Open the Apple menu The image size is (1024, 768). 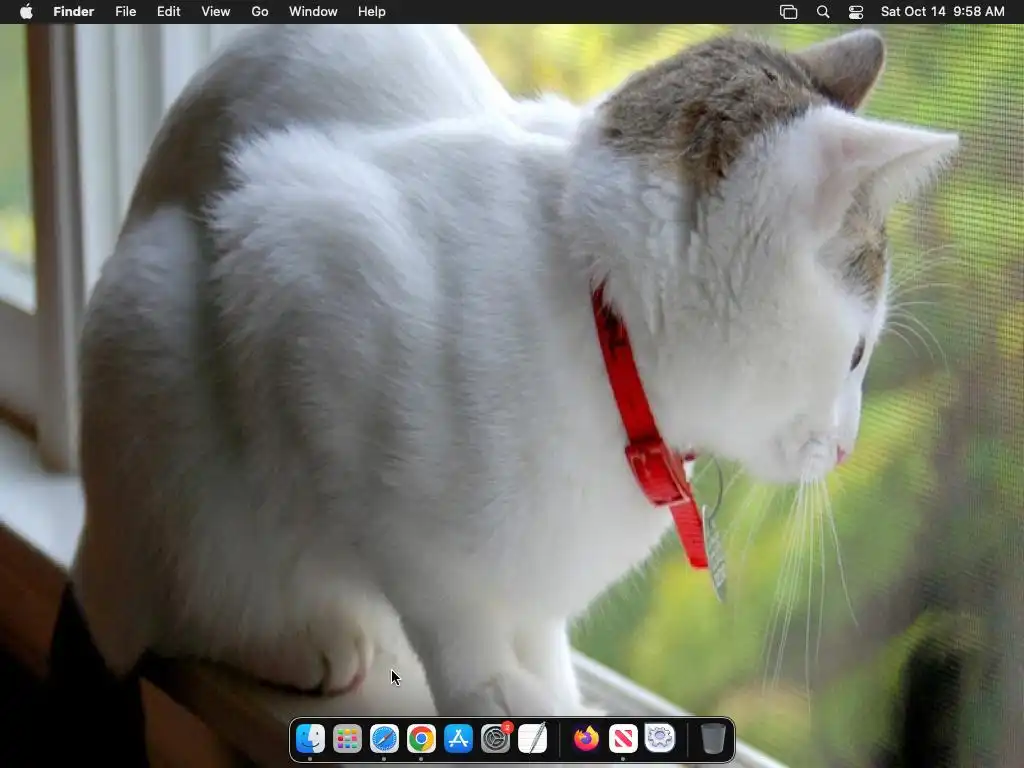[x=26, y=12]
